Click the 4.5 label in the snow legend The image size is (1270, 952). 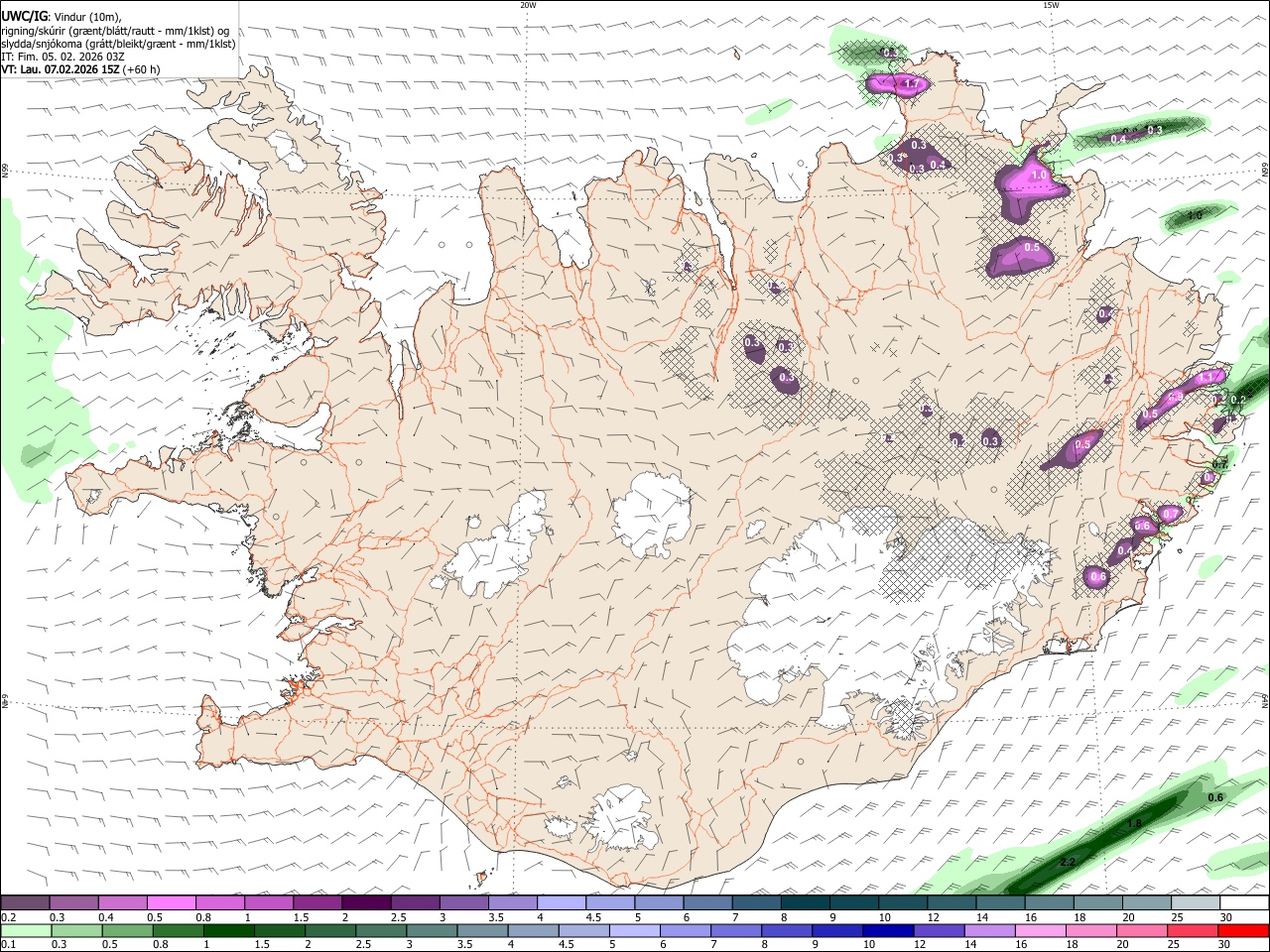(x=593, y=917)
